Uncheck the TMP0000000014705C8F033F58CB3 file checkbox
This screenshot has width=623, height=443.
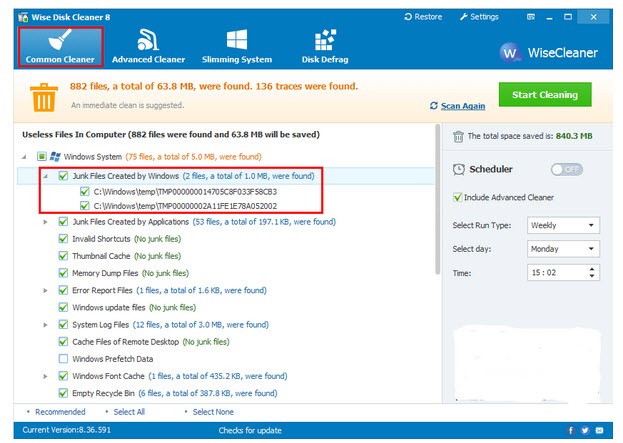click(84, 192)
